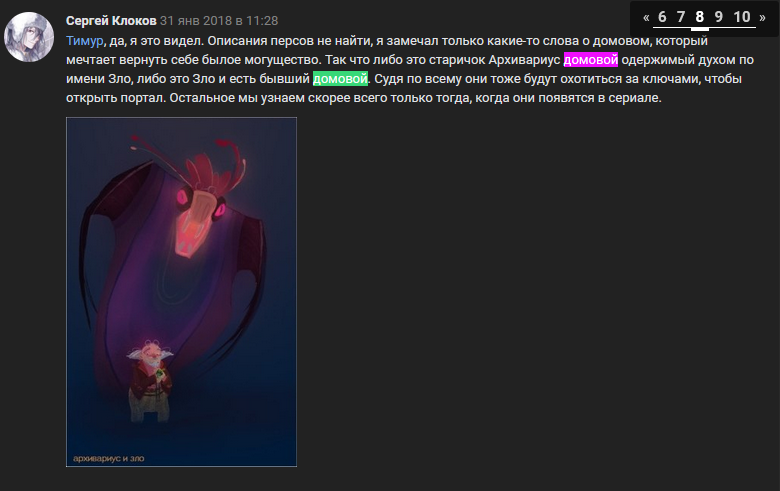
Task: Click the green-highlighted word домовой
Action: [x=340, y=79]
